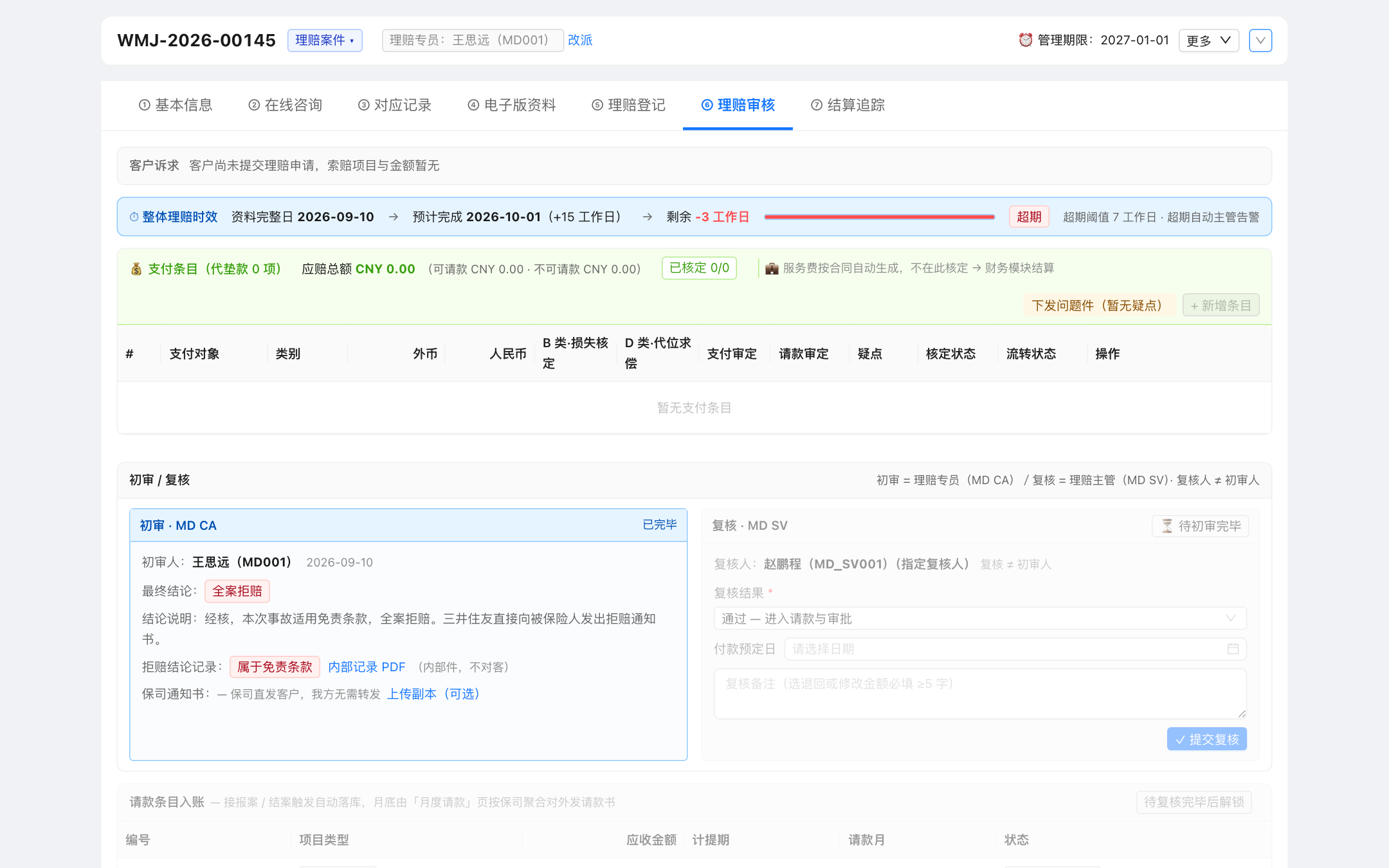Submit review with 提交复核 button

1206,739
